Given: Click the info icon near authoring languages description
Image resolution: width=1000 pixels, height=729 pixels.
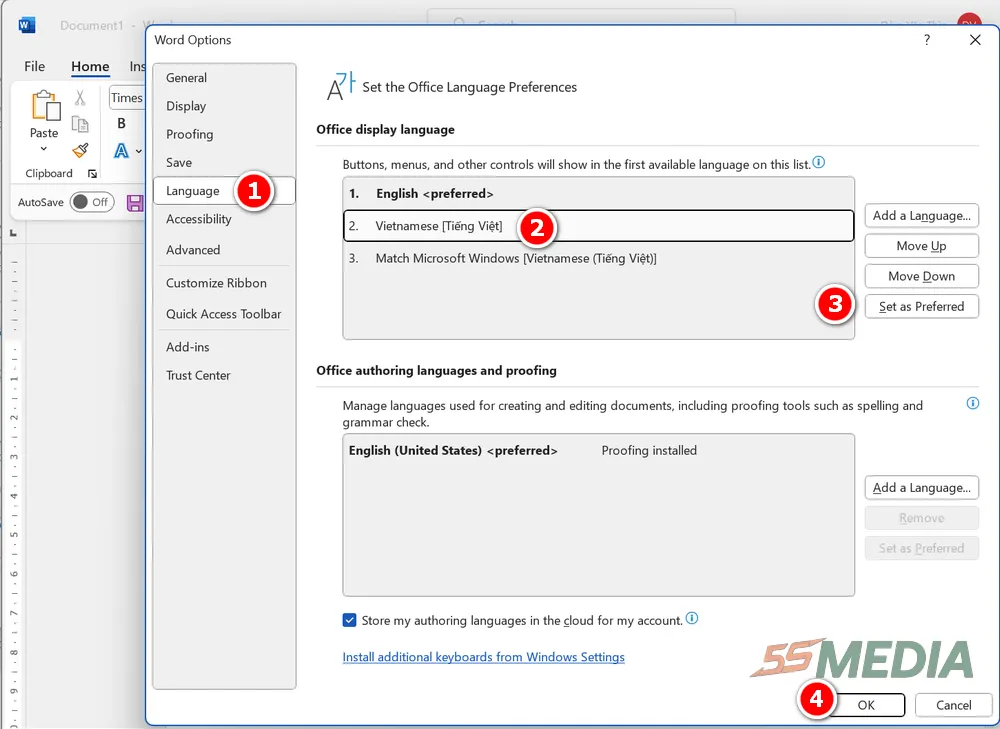Looking at the screenshot, I should coord(971,403).
